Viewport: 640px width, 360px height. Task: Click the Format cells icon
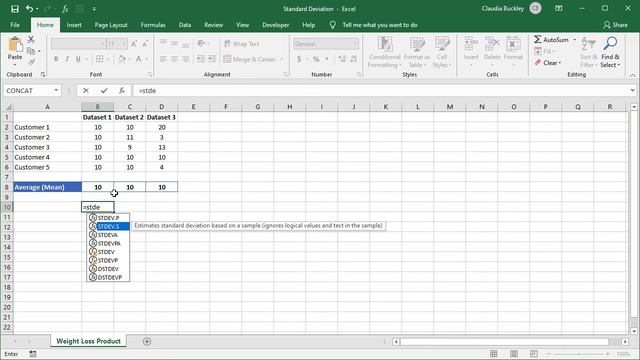pos(513,44)
